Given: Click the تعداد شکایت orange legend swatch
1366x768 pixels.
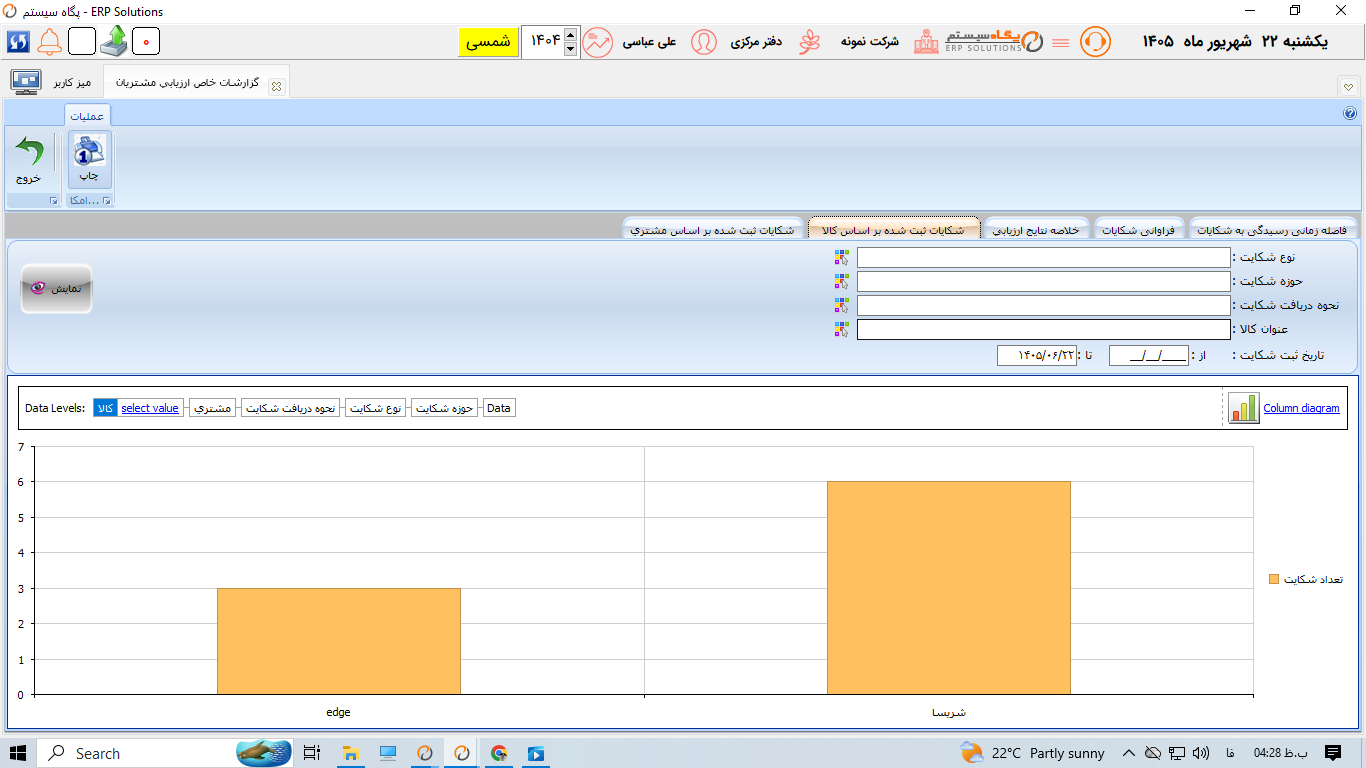Looking at the screenshot, I should 1274,579.
